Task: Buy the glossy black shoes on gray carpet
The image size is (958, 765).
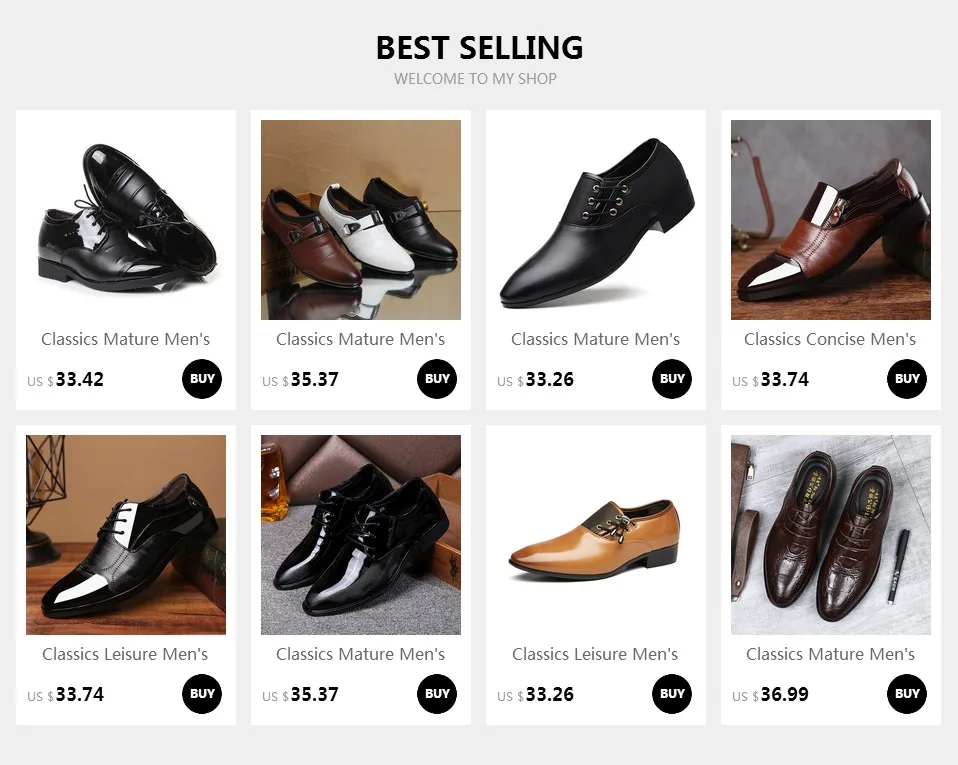Action: click(x=437, y=694)
